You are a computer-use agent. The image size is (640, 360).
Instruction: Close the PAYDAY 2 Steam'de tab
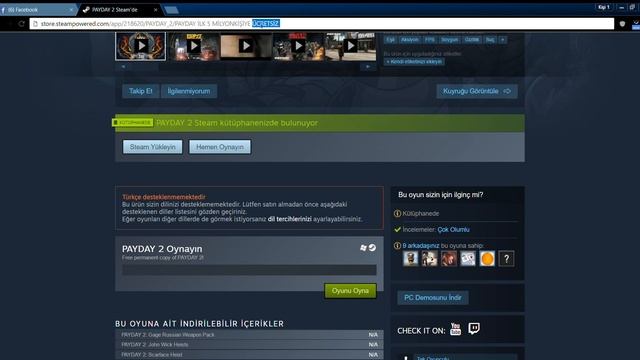156,9
